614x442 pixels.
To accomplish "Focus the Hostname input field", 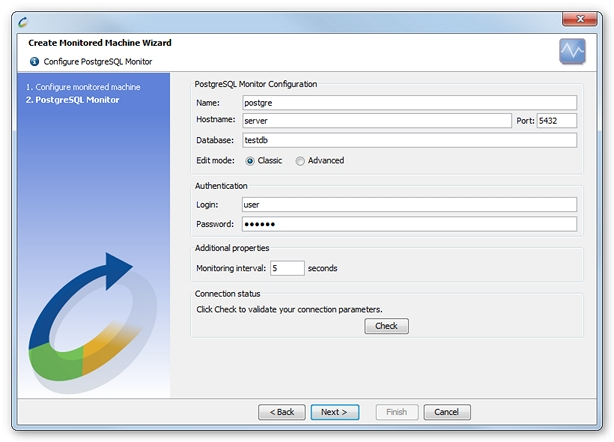I will coord(376,121).
